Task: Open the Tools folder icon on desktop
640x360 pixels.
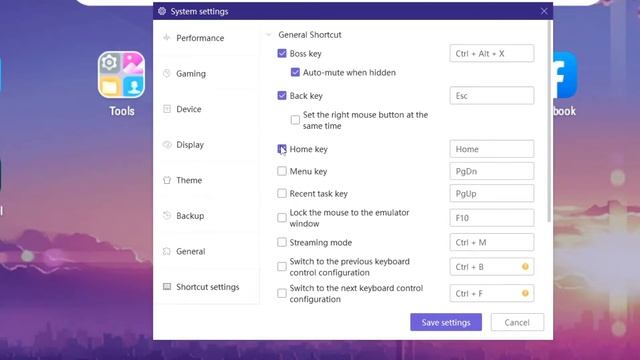Action: (x=122, y=75)
